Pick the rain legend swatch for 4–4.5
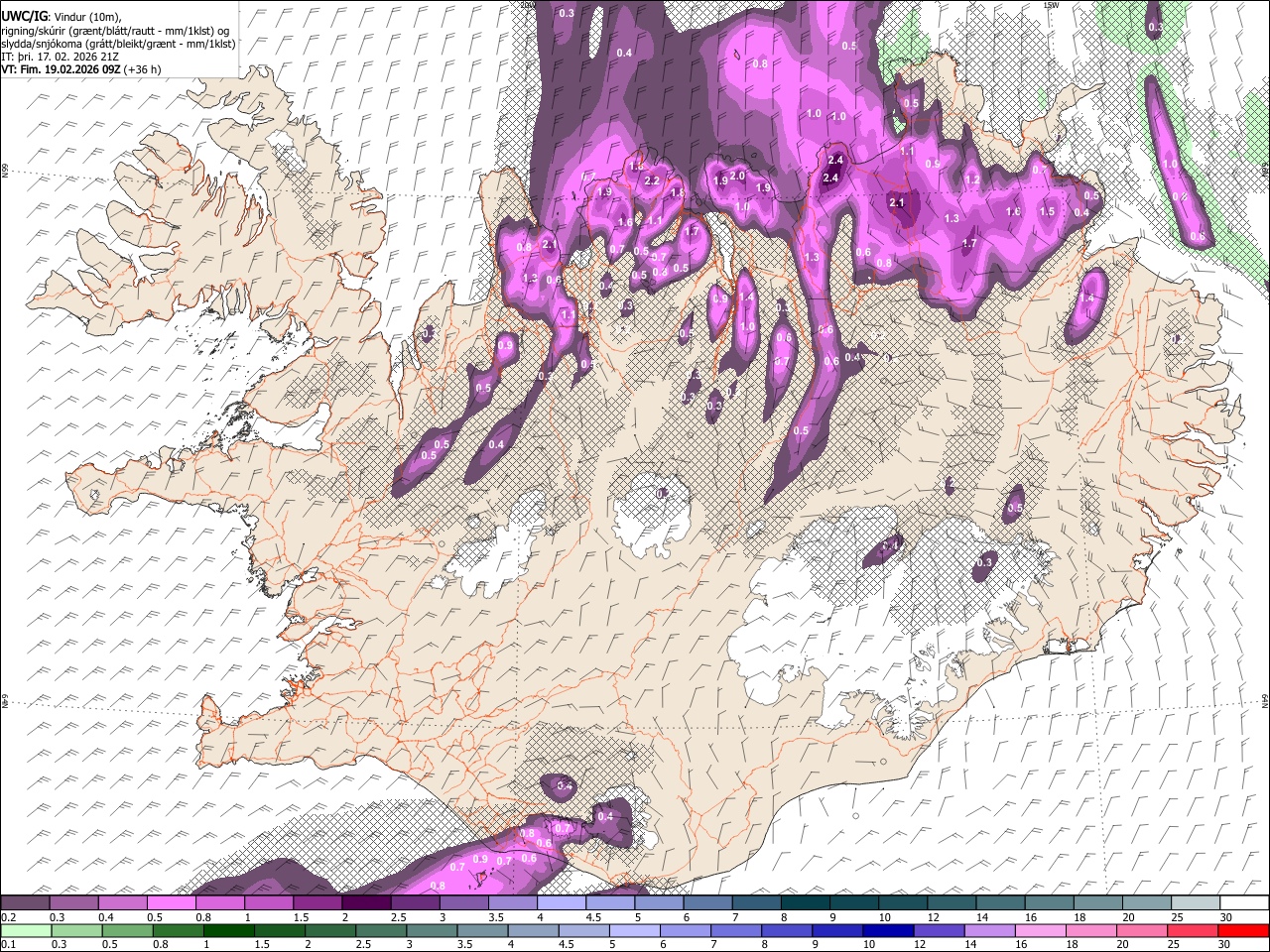 [532, 930]
